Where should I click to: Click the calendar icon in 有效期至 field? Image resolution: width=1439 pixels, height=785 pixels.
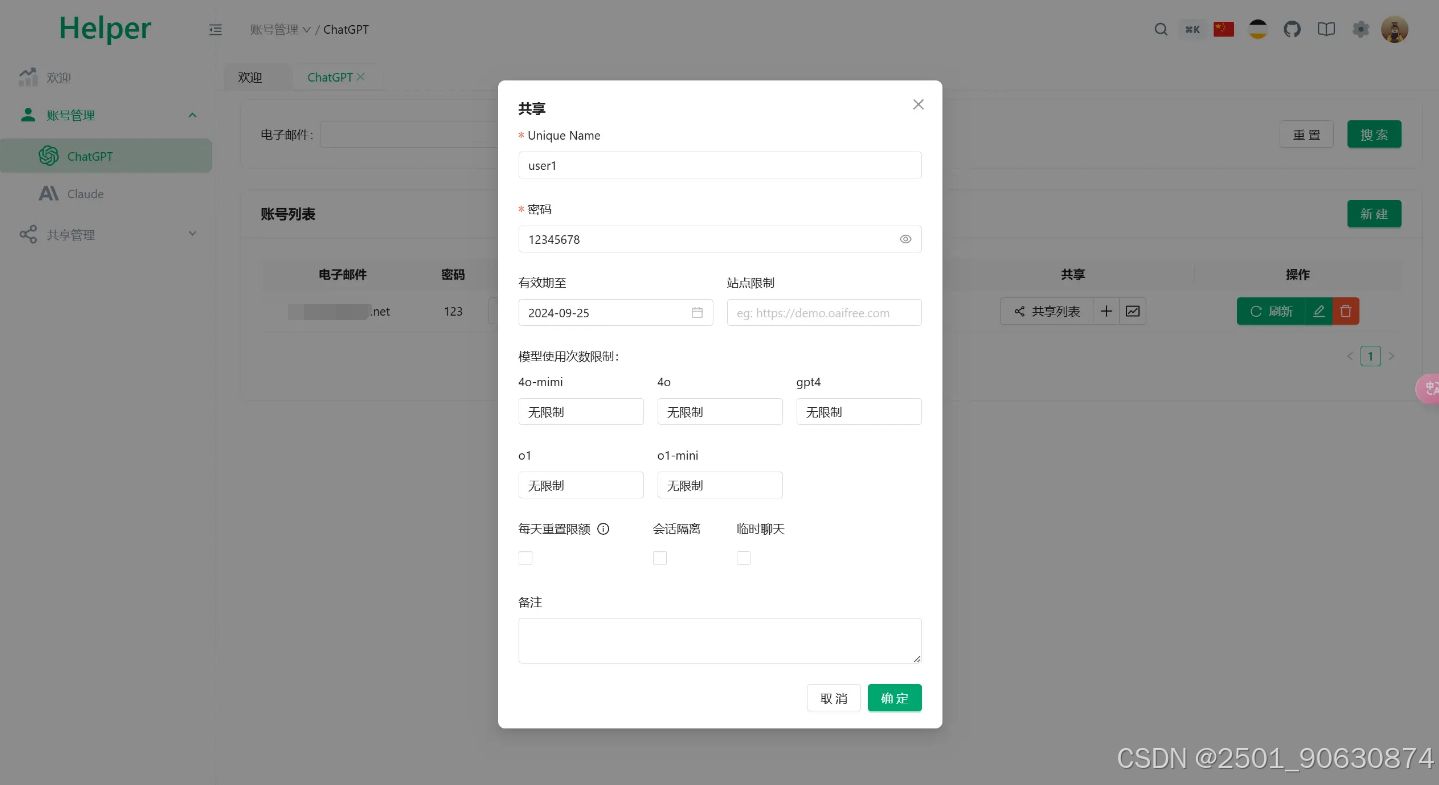tap(697, 312)
